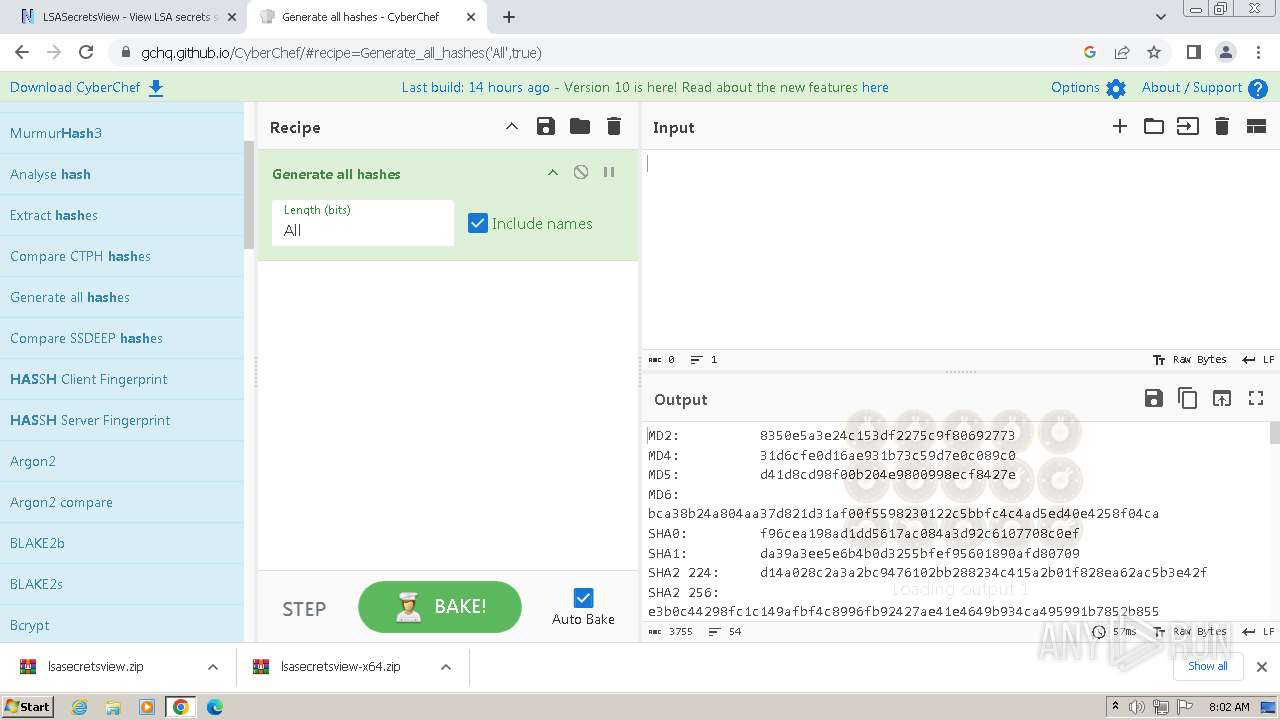Reload the page
The width and height of the screenshot is (1280, 720).
(x=86, y=53)
